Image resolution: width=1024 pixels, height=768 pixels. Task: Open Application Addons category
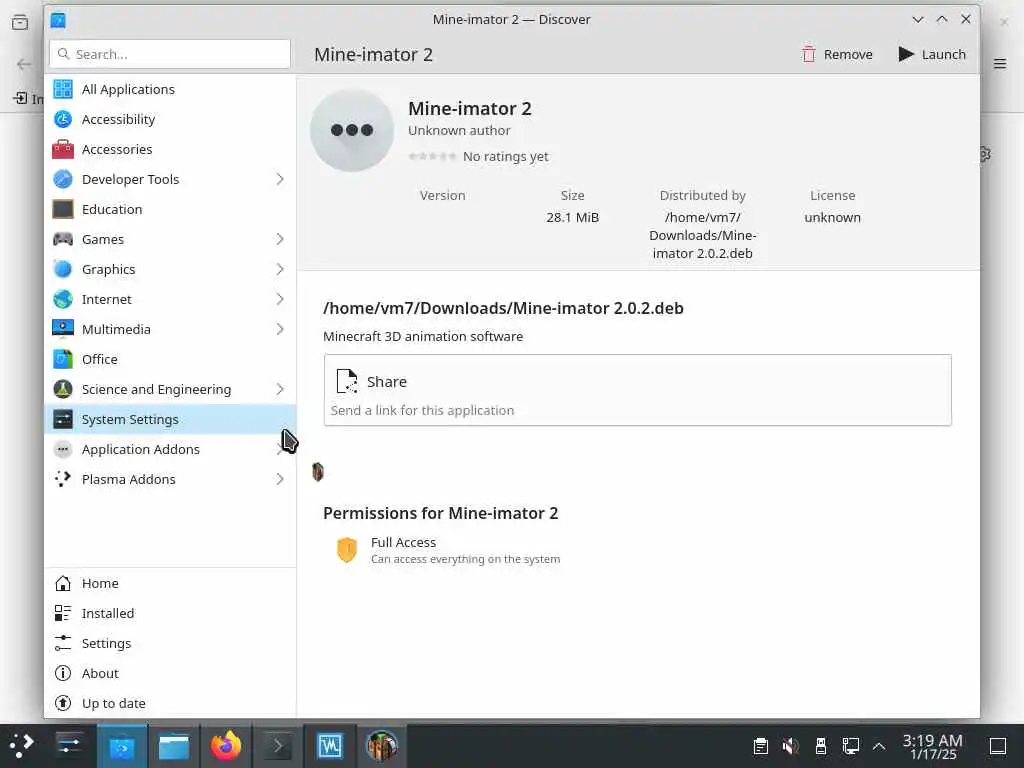[170, 450]
